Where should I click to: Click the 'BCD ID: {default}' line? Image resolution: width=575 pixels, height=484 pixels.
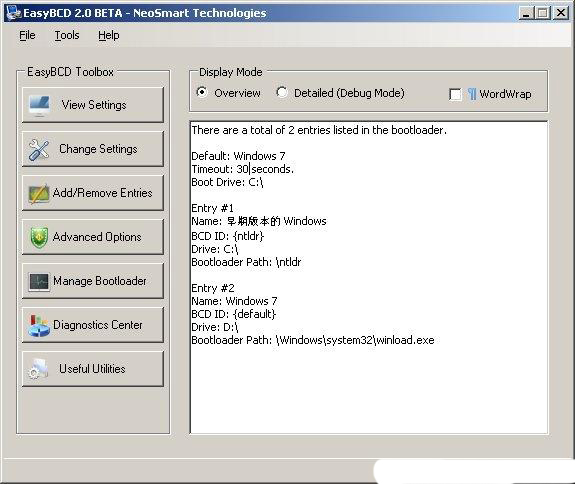coord(234,314)
